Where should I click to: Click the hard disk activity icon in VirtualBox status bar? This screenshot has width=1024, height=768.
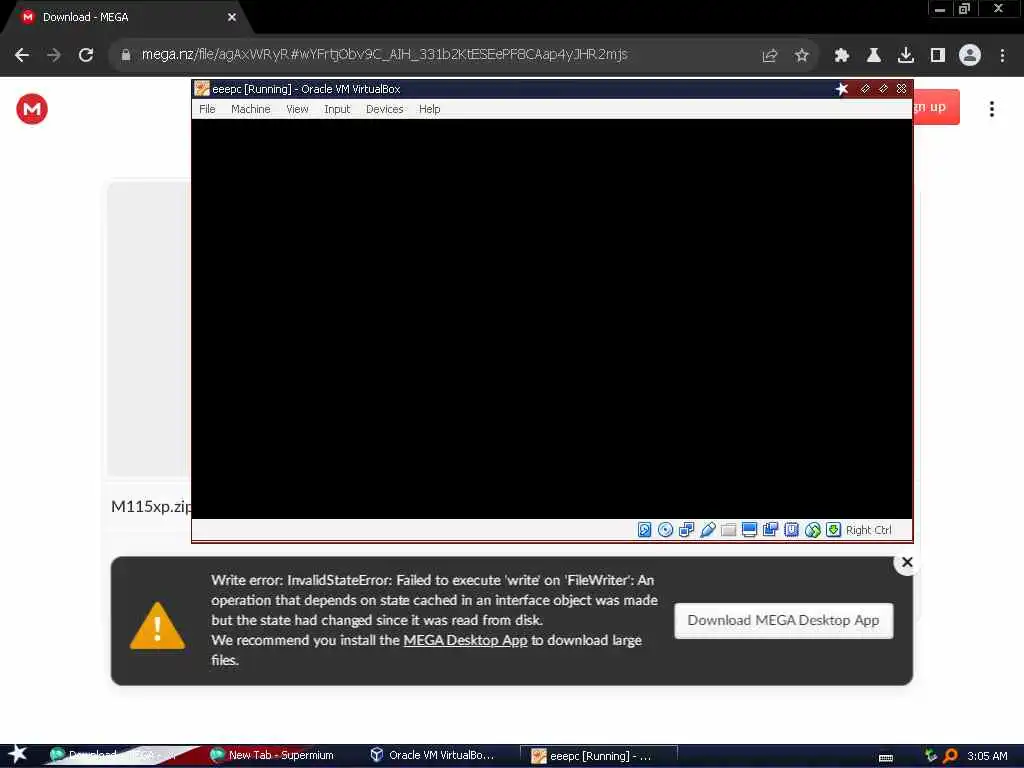click(x=644, y=530)
